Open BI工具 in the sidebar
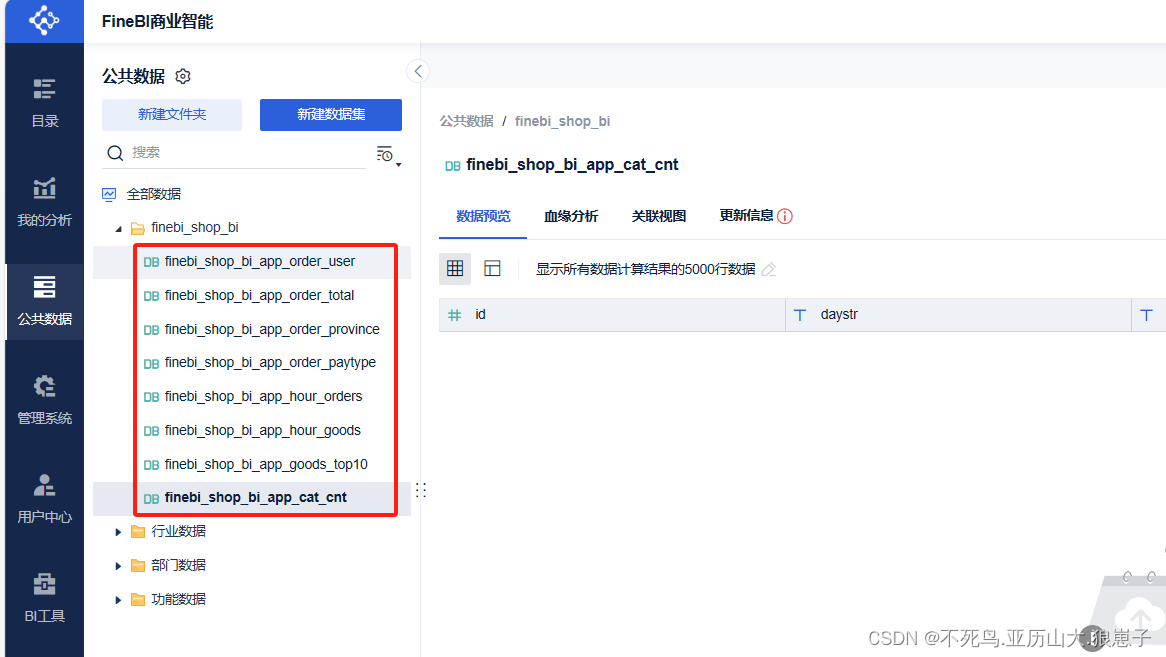 pyautogui.click(x=44, y=598)
